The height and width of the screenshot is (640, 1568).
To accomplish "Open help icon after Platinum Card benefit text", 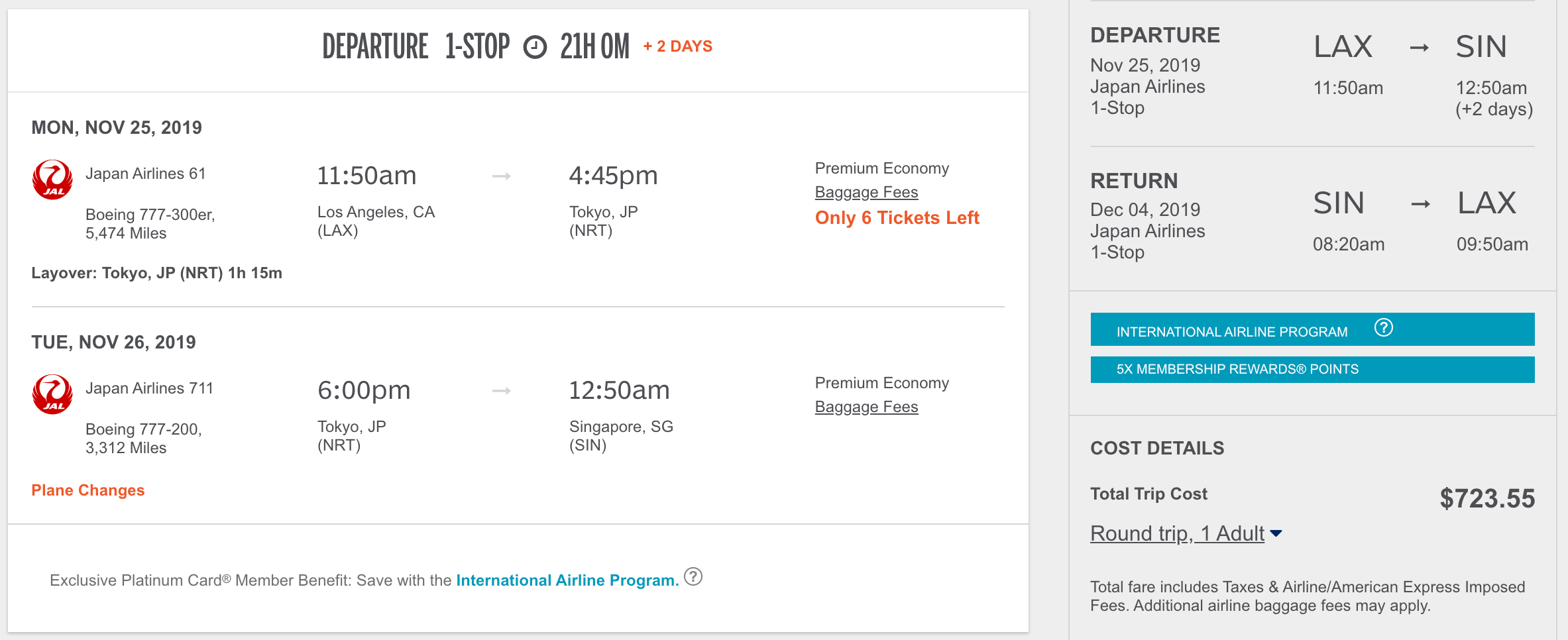I will 693,576.
